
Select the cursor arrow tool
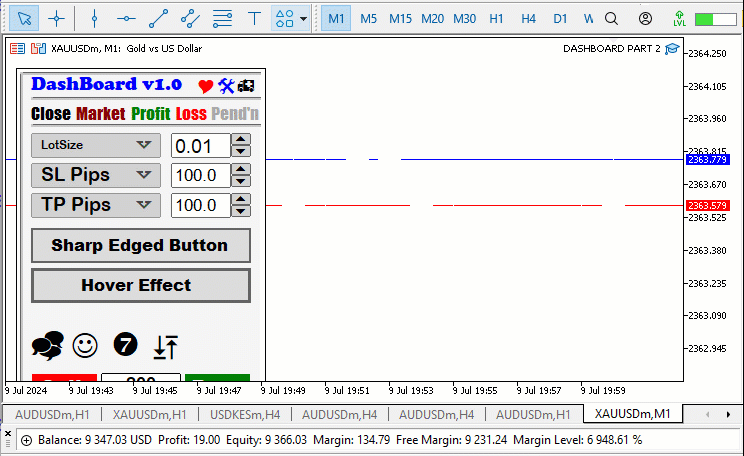24,19
